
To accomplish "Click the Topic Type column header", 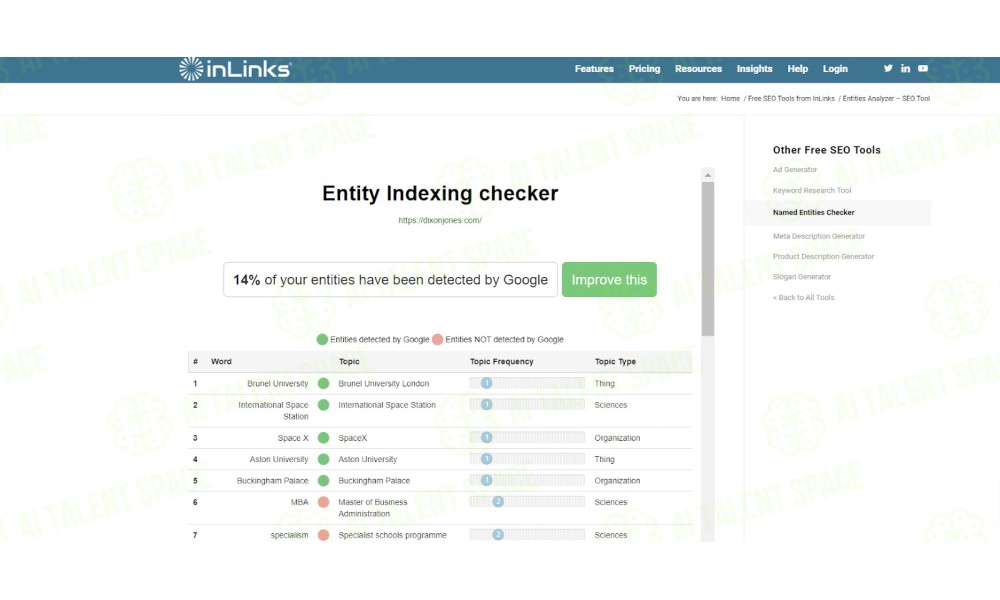I will point(615,362).
